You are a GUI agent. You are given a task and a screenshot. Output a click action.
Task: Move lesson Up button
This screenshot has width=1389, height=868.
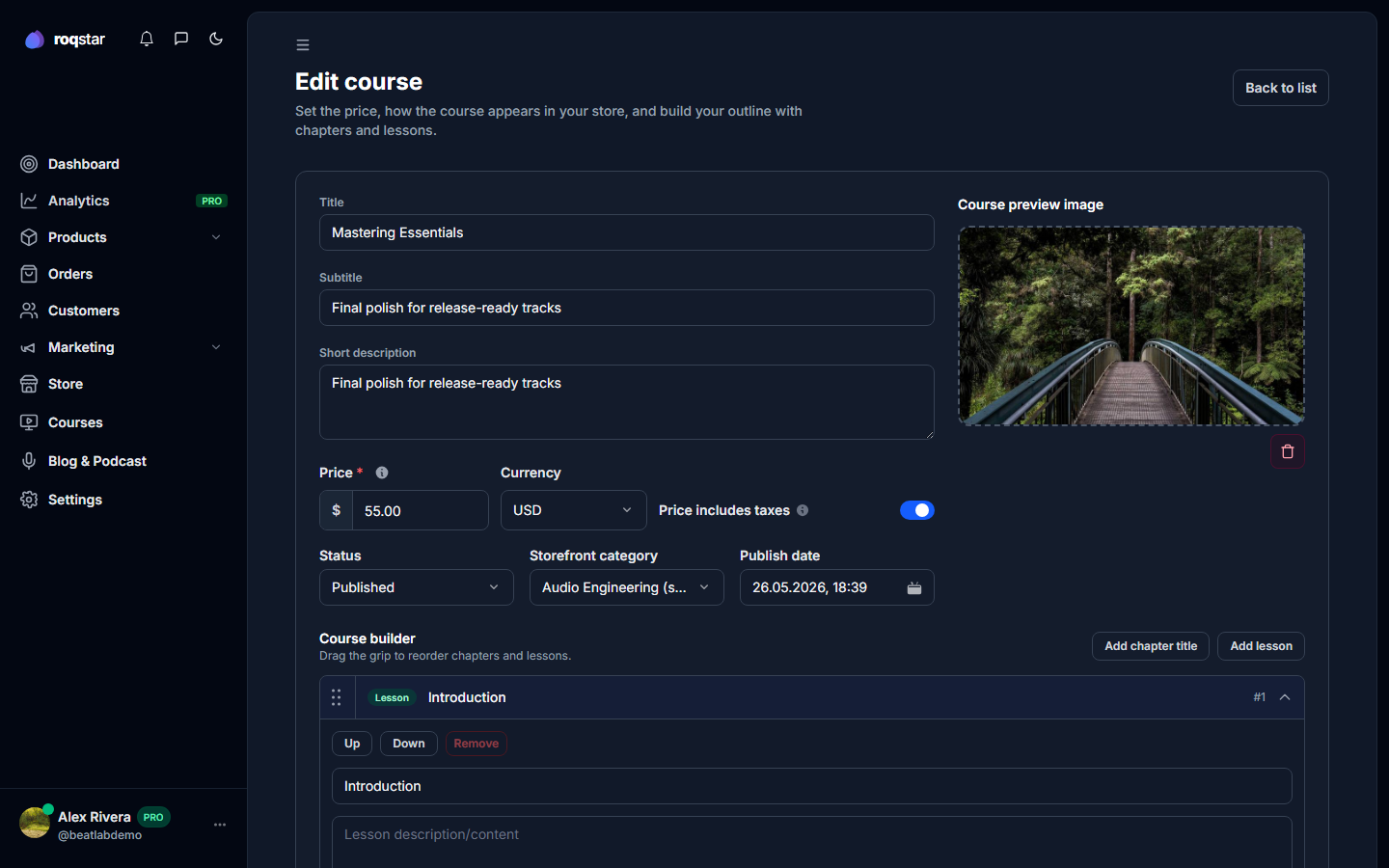tap(352, 744)
